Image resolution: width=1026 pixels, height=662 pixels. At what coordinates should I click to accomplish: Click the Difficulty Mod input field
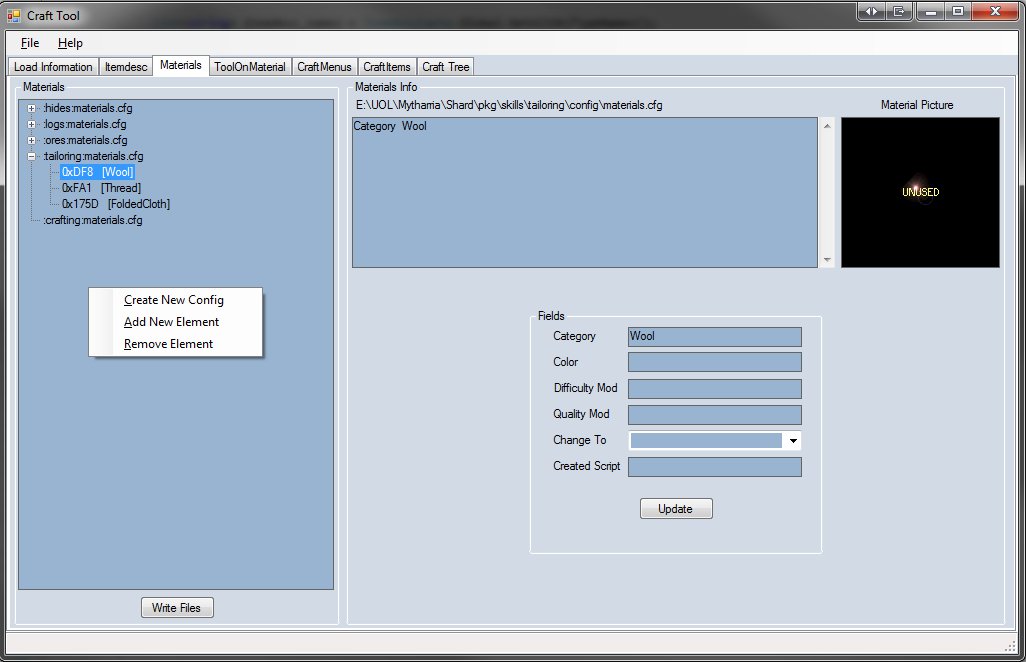714,388
